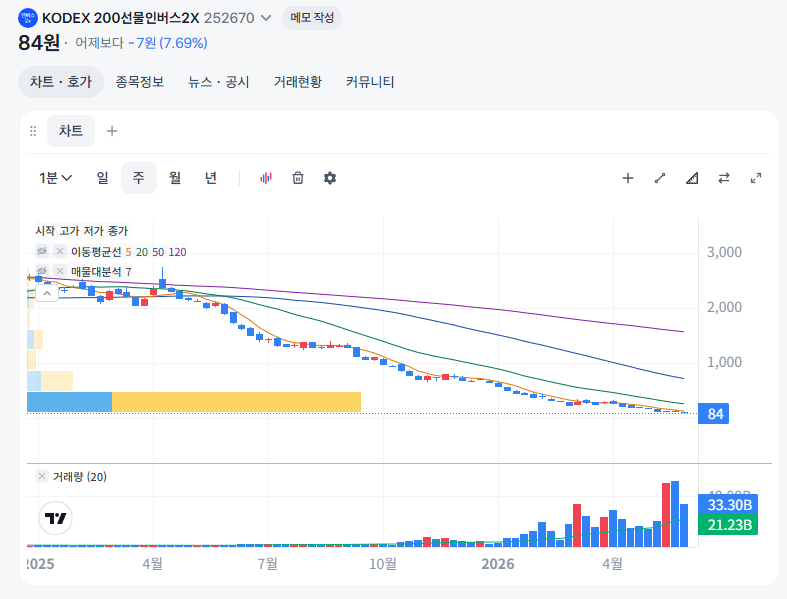This screenshot has height=599, width=787.
Task: Click the 거래량 (20) legend label
Action: click(x=80, y=476)
